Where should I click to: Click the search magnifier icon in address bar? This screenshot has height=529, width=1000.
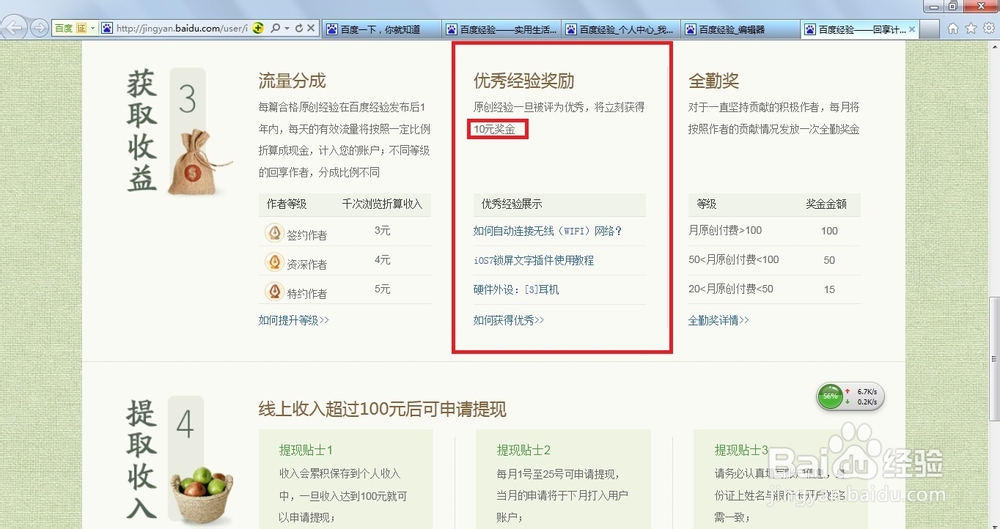(275, 28)
